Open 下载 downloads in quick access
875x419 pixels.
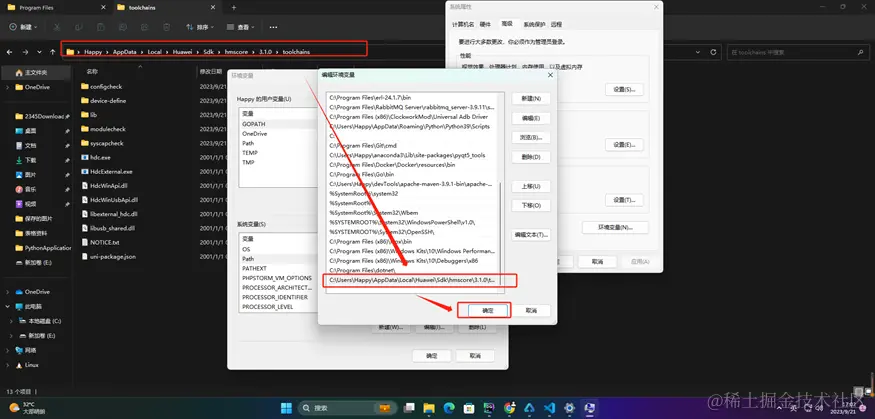tap(30, 160)
